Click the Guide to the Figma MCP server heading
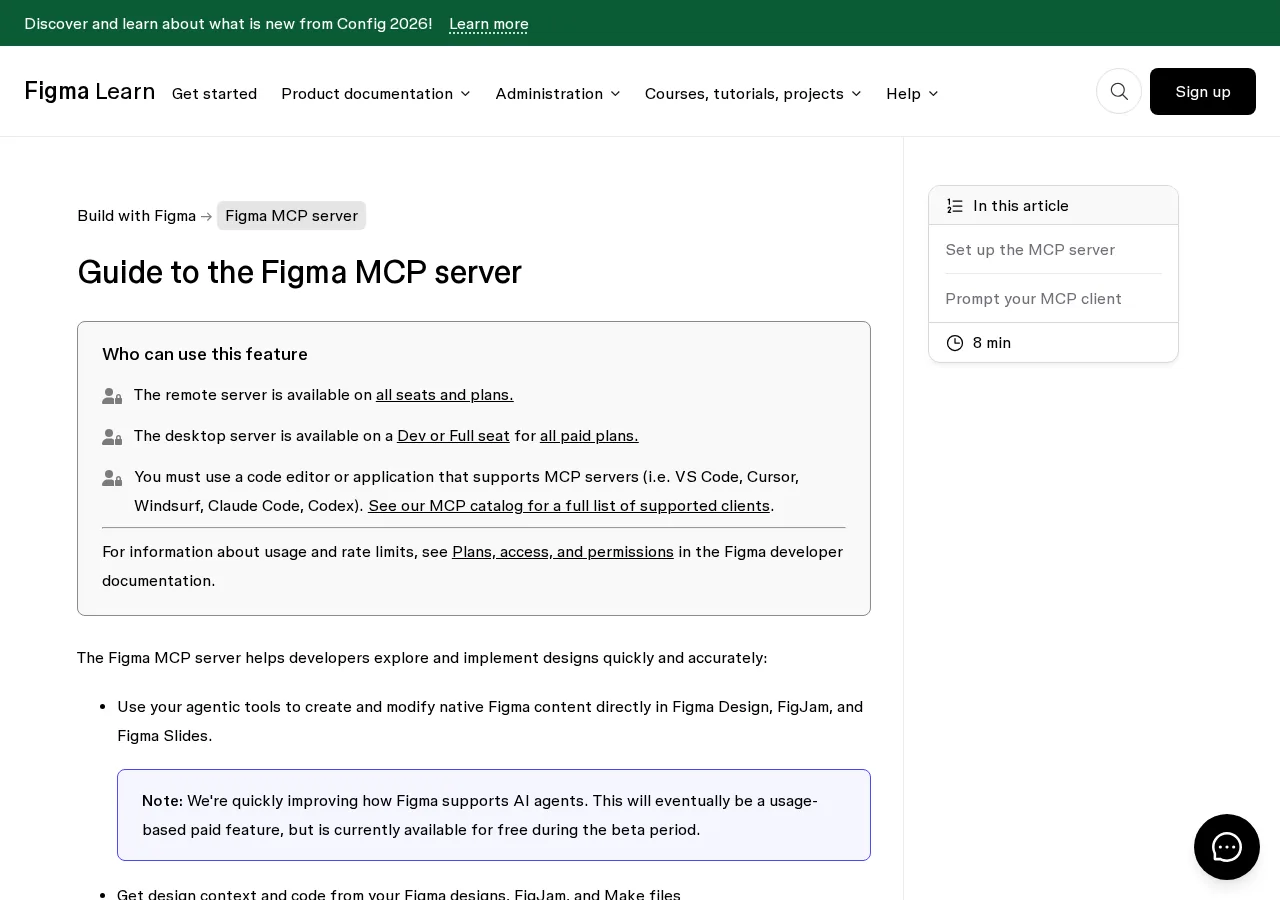The width and height of the screenshot is (1280, 900). coord(299,272)
